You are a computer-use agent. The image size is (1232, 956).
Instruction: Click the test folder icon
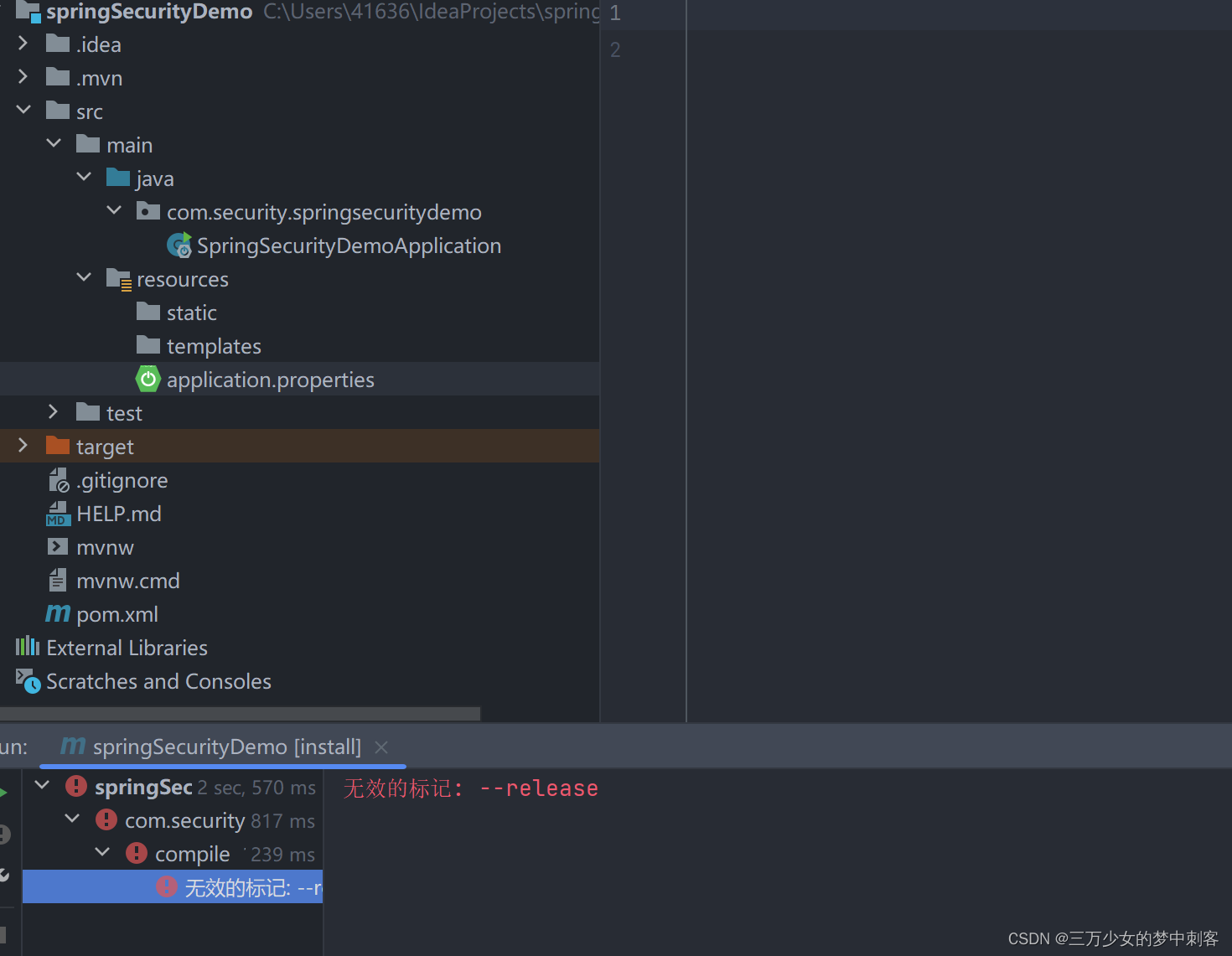pos(88,412)
